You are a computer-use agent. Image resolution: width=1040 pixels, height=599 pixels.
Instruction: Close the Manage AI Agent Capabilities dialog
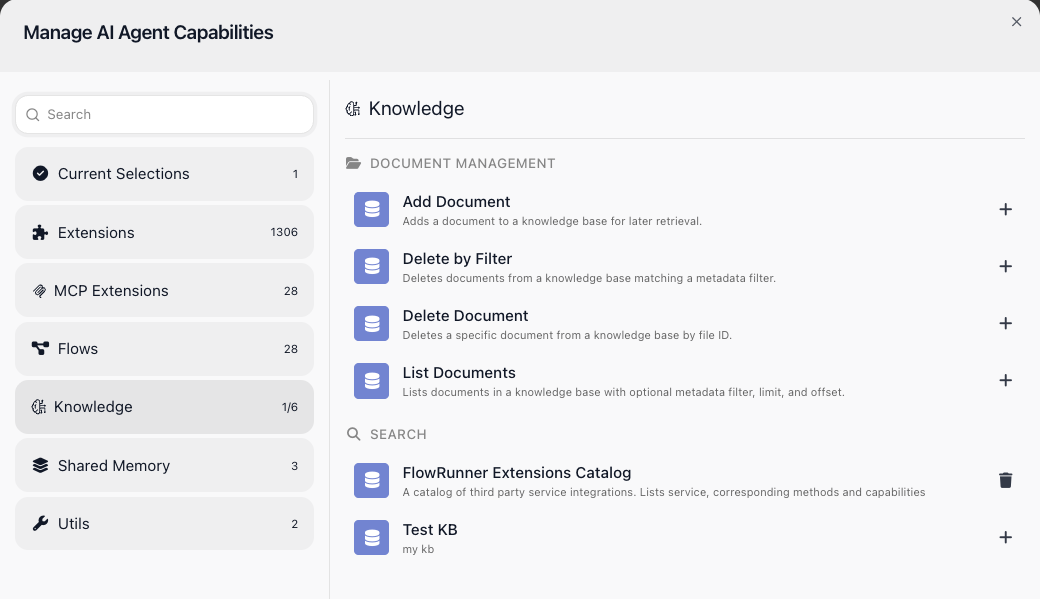click(x=1016, y=22)
